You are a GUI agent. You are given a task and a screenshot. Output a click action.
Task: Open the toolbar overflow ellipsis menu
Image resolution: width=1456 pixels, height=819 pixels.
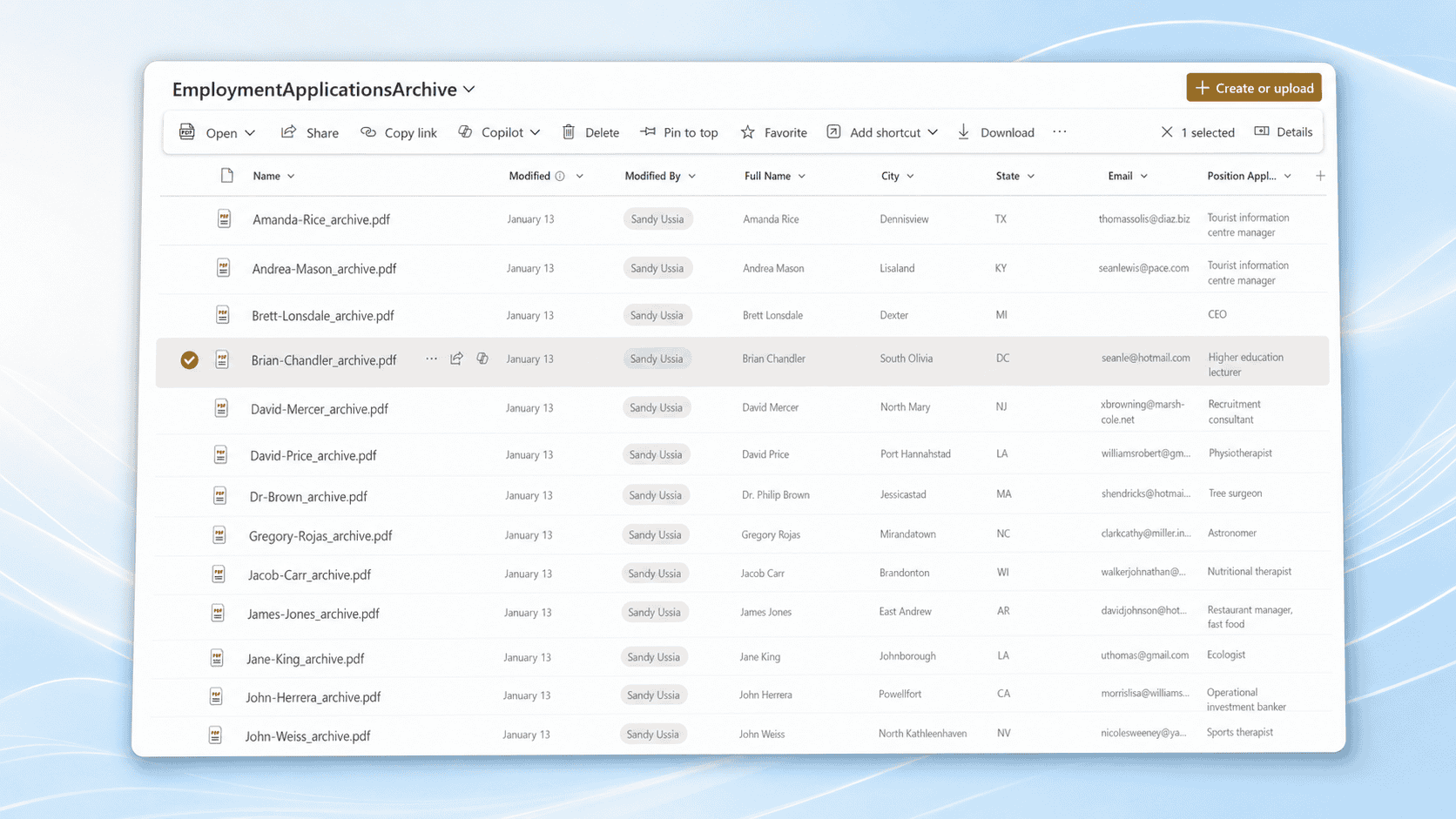[1060, 131]
